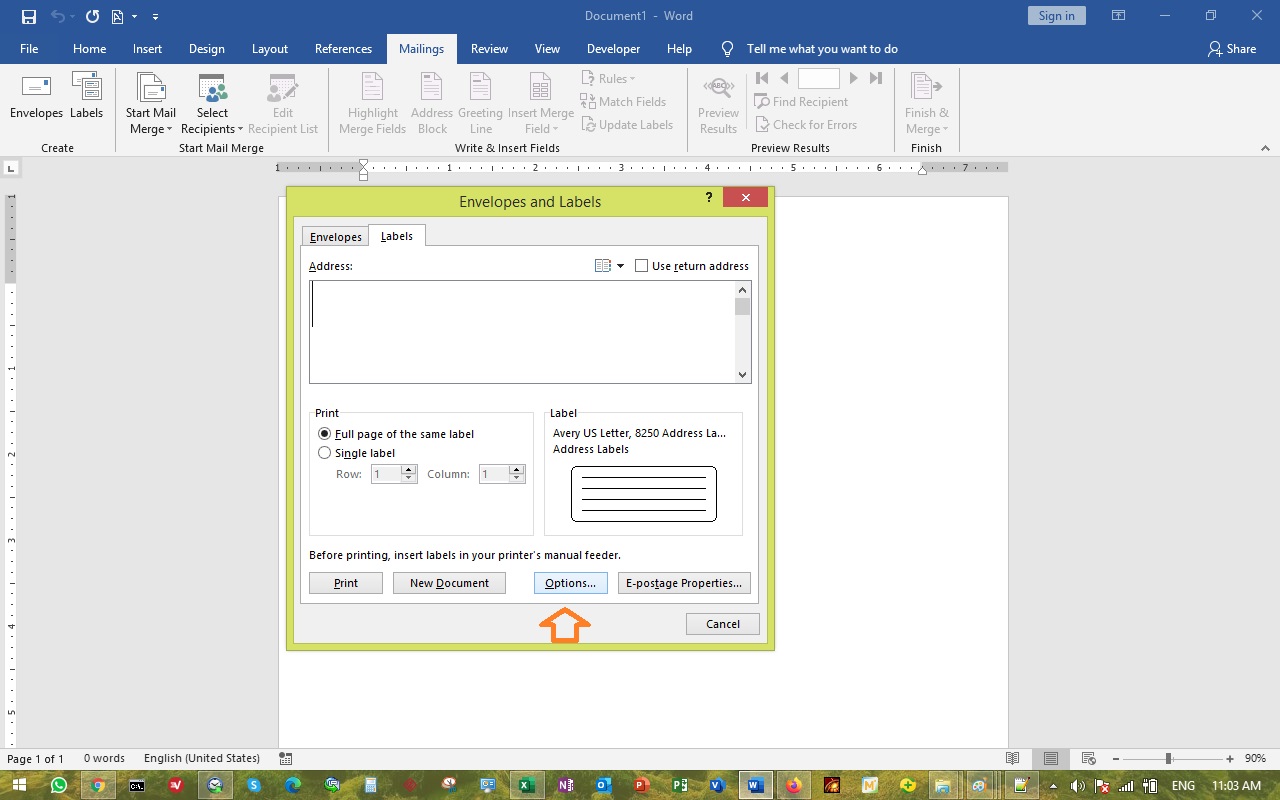Click the label preview thumbnail

coord(644,493)
